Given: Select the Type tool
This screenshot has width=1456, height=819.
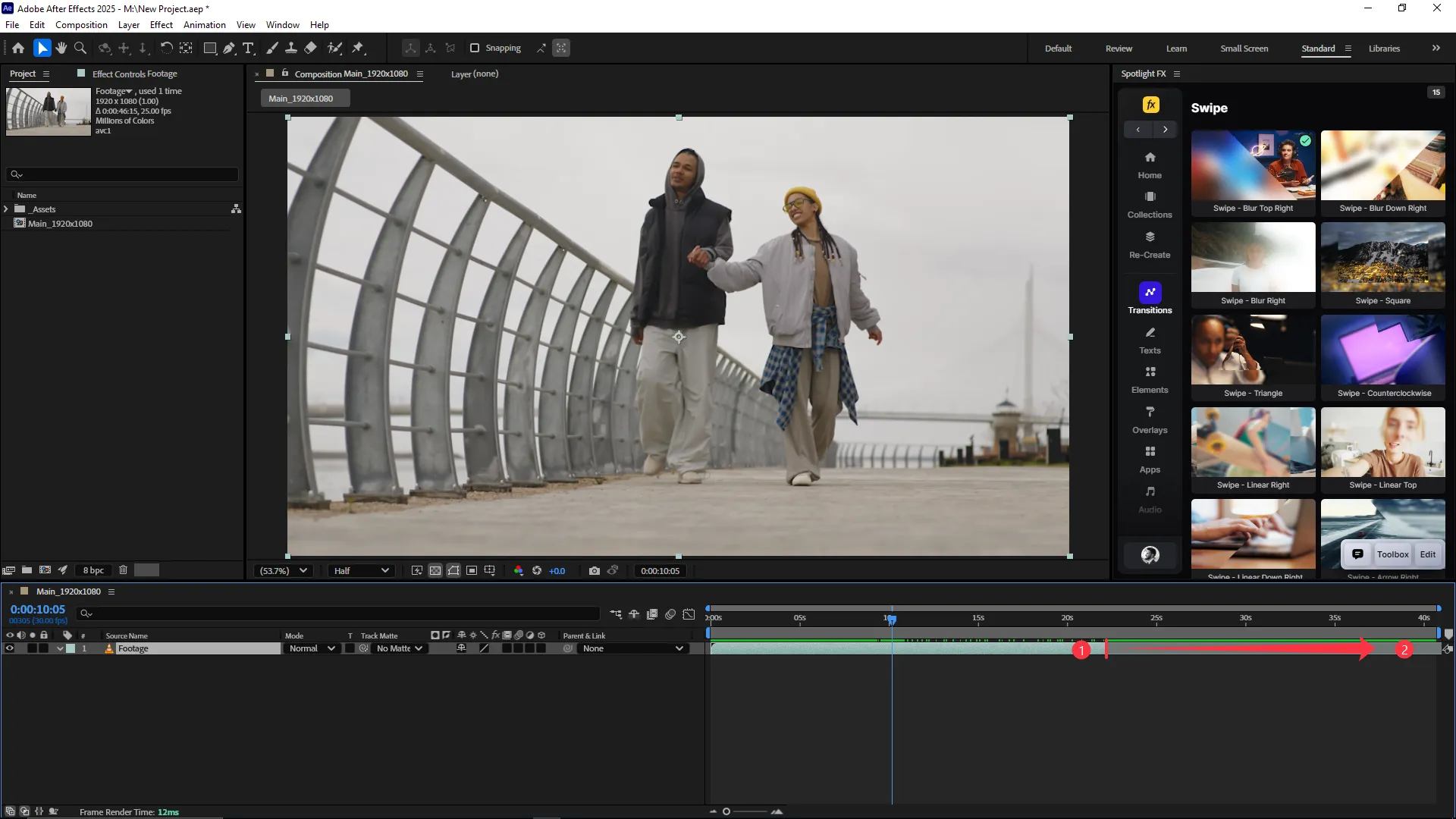Looking at the screenshot, I should (248, 48).
